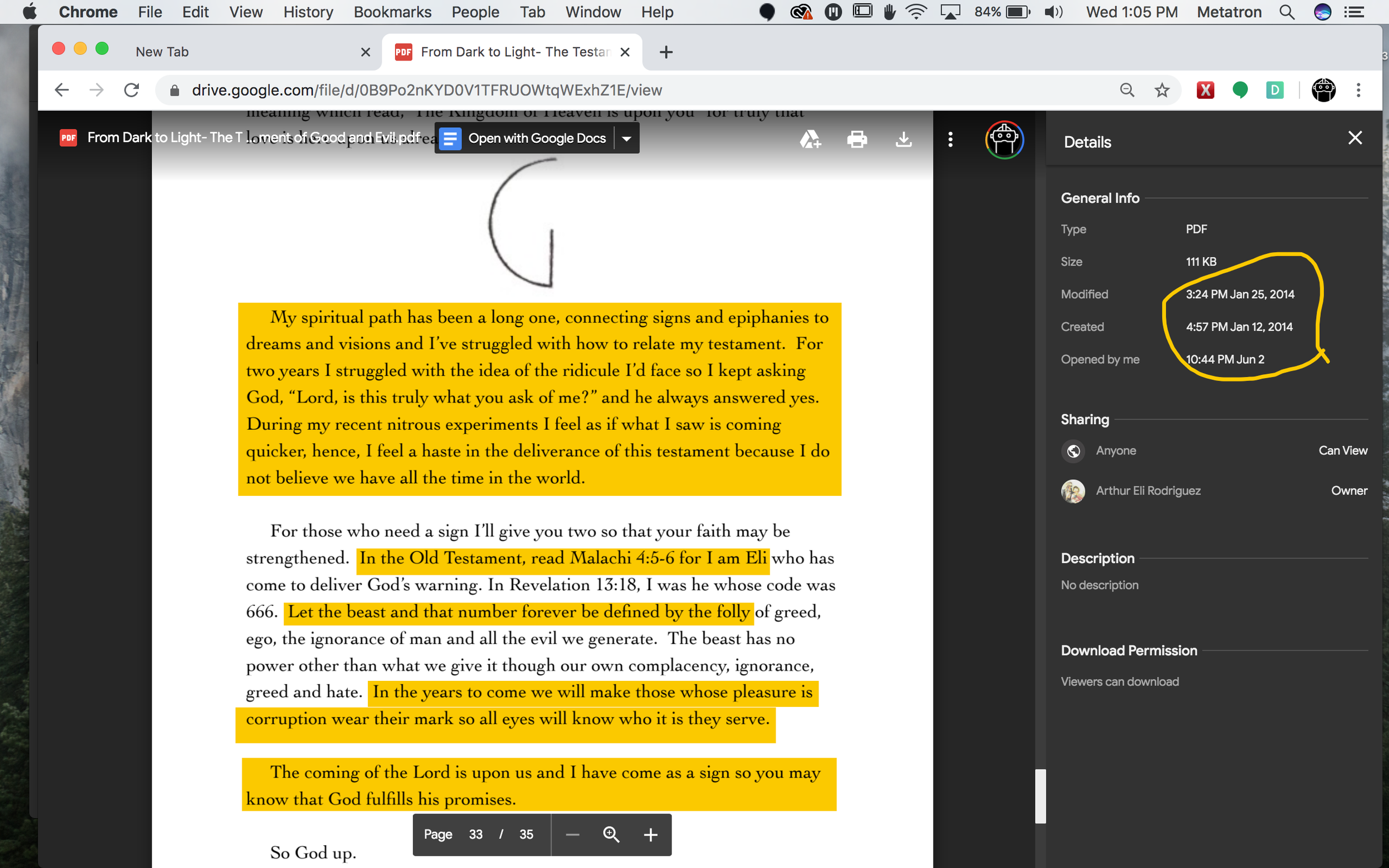Zoom in using the plus button
Viewport: 1389px width, 868px height.
click(x=650, y=834)
